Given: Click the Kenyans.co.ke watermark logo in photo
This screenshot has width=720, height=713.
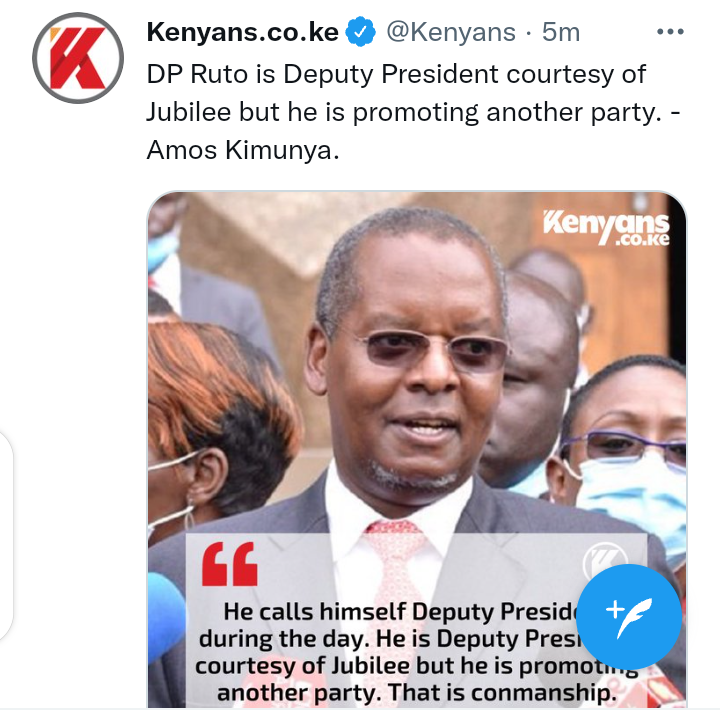Looking at the screenshot, I should [606, 227].
